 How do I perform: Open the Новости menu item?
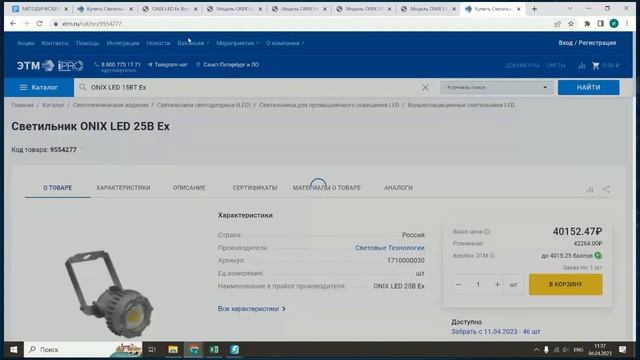point(158,43)
